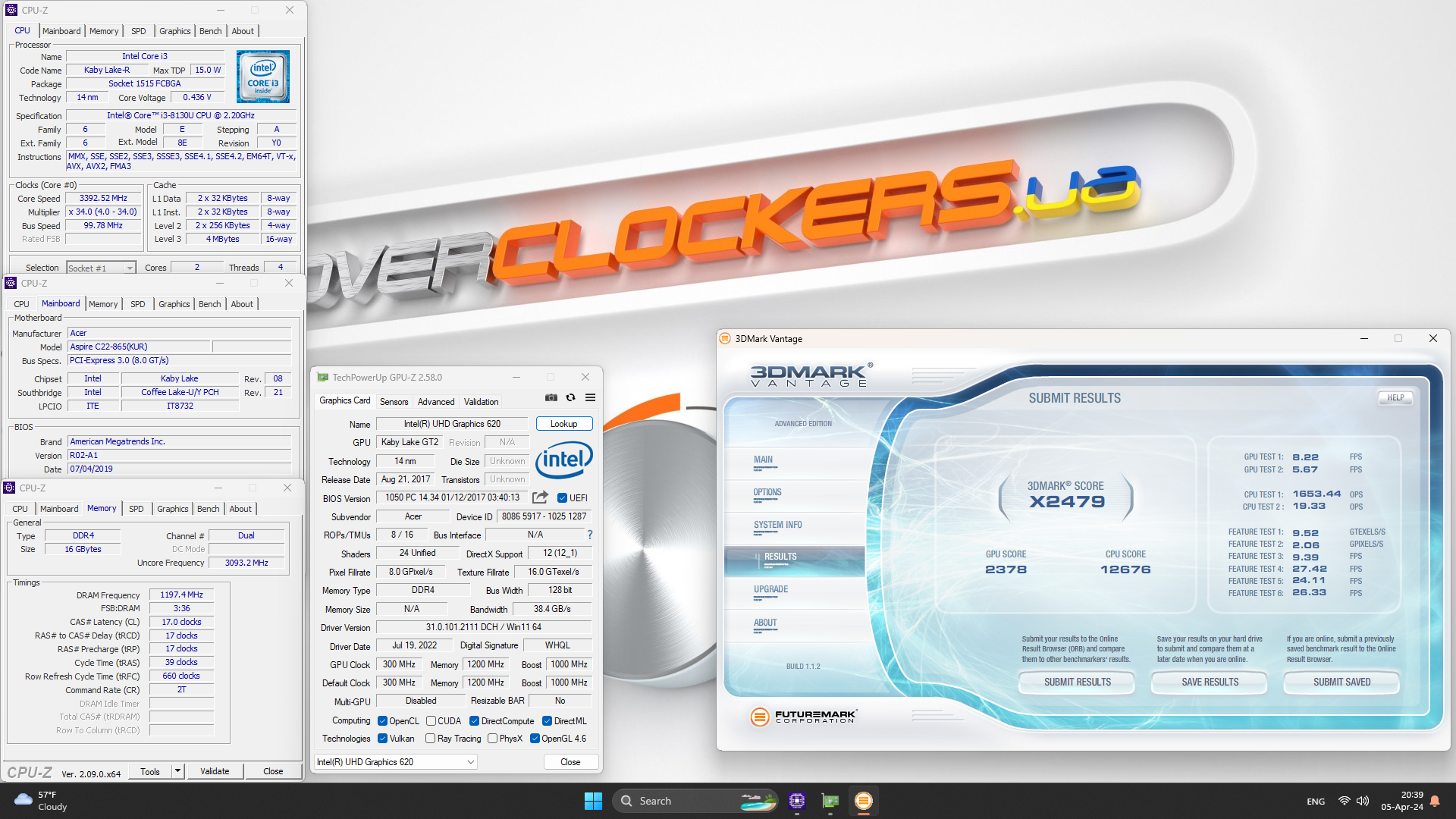Image resolution: width=1456 pixels, height=819 pixels.
Task: Switch to Advanced tab in GPU-Z
Action: [436, 402]
